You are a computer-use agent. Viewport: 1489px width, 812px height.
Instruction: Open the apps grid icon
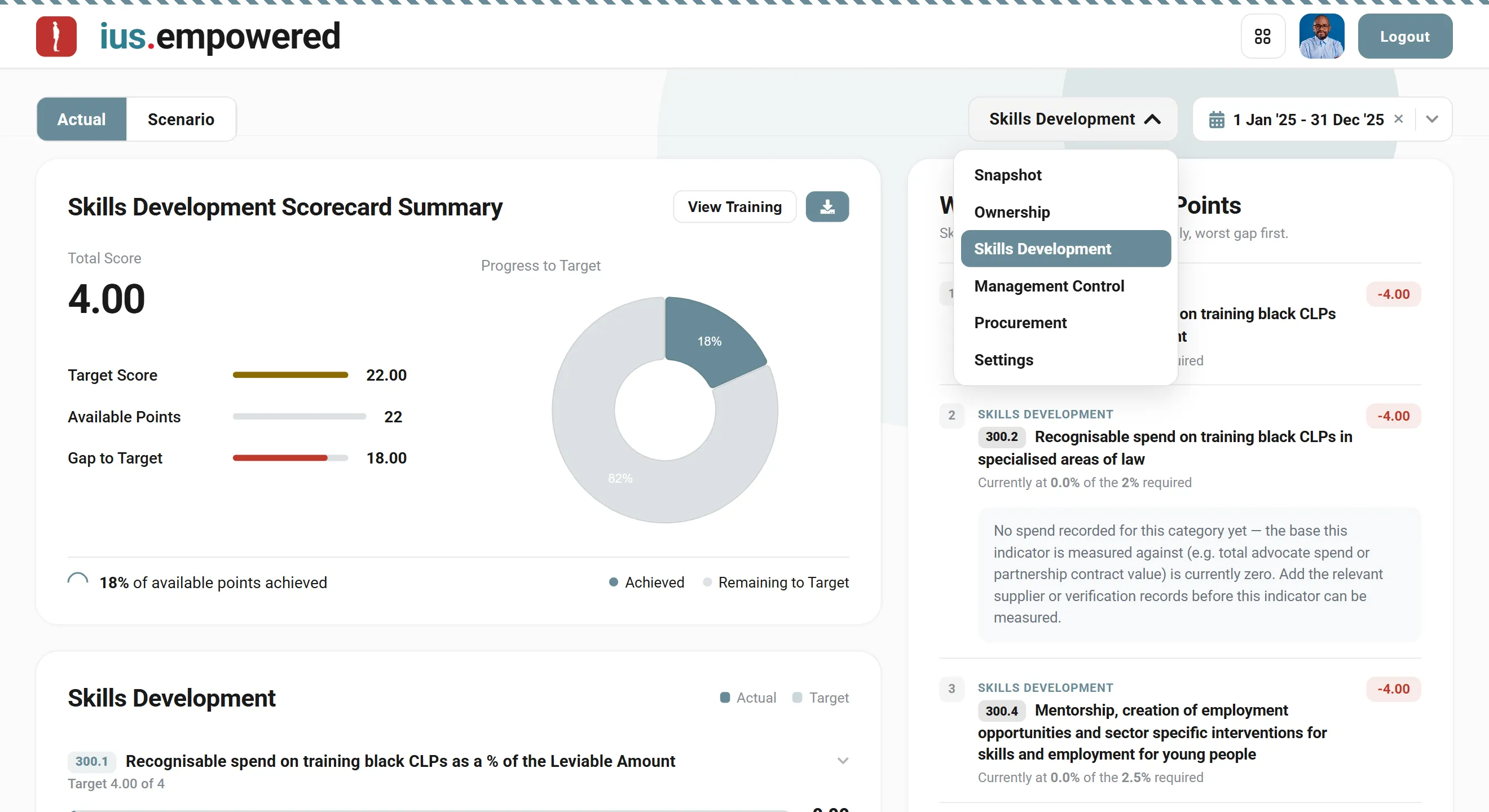pyautogui.click(x=1262, y=37)
